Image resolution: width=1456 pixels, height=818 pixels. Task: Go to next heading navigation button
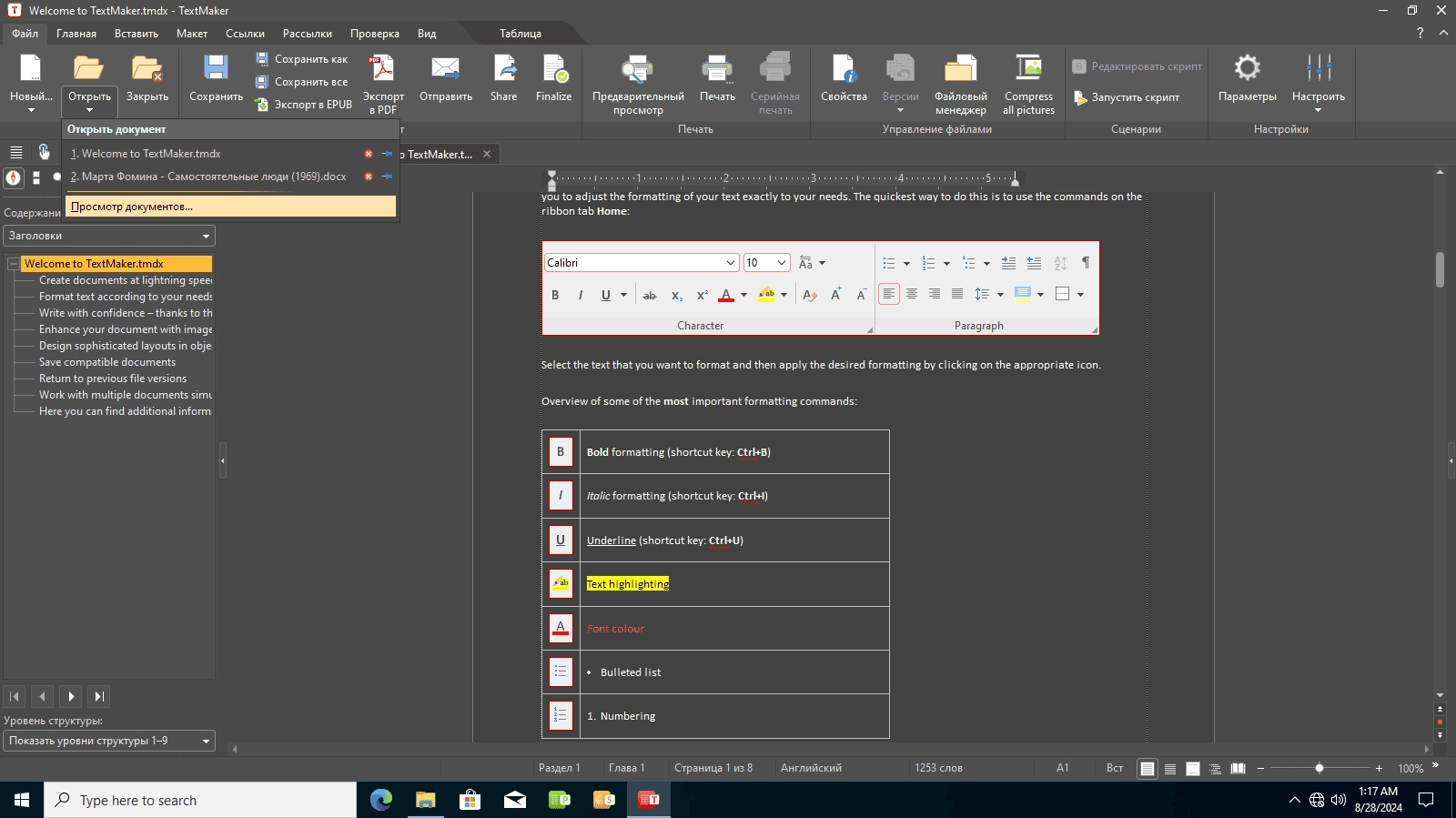tap(71, 696)
